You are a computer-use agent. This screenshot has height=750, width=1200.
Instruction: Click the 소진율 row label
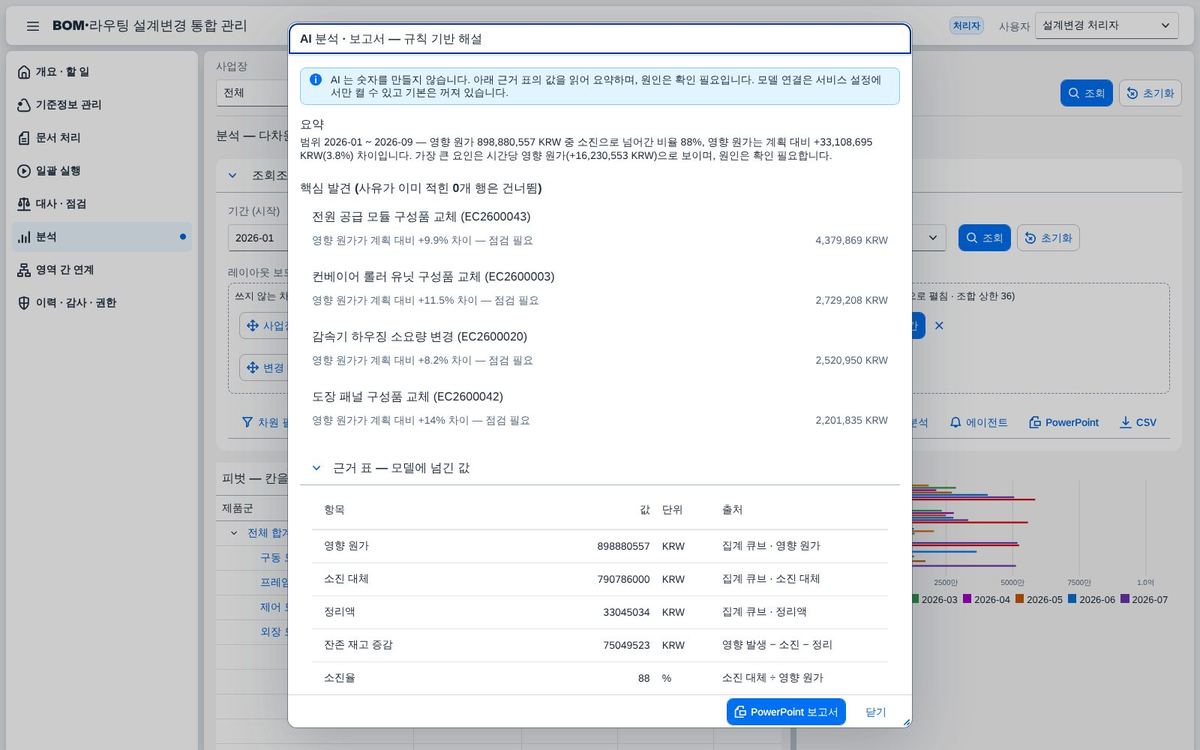pos(339,678)
